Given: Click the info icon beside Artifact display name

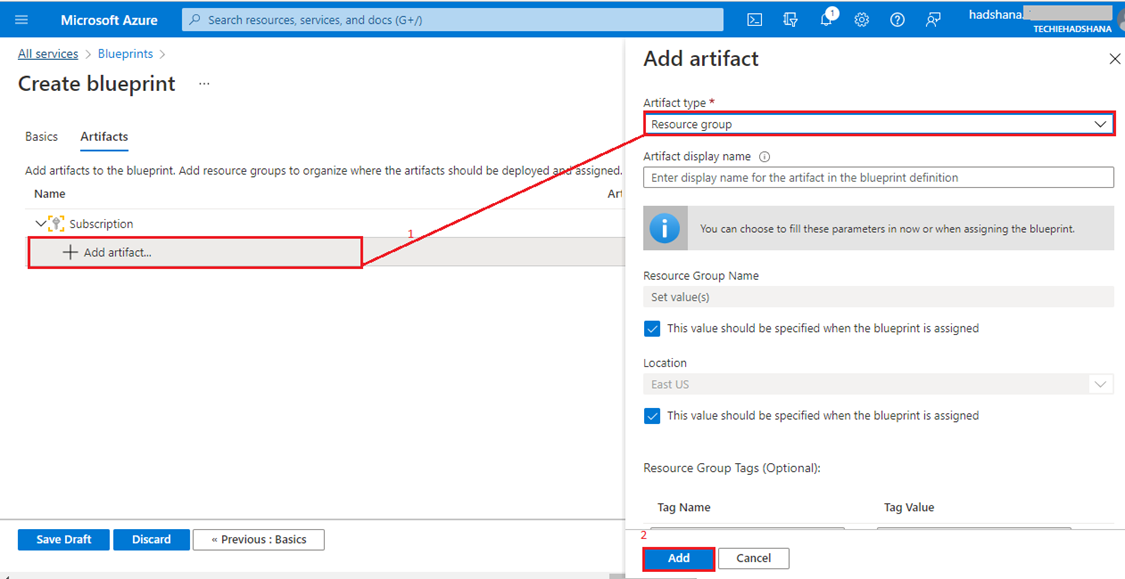Looking at the screenshot, I should pos(764,156).
